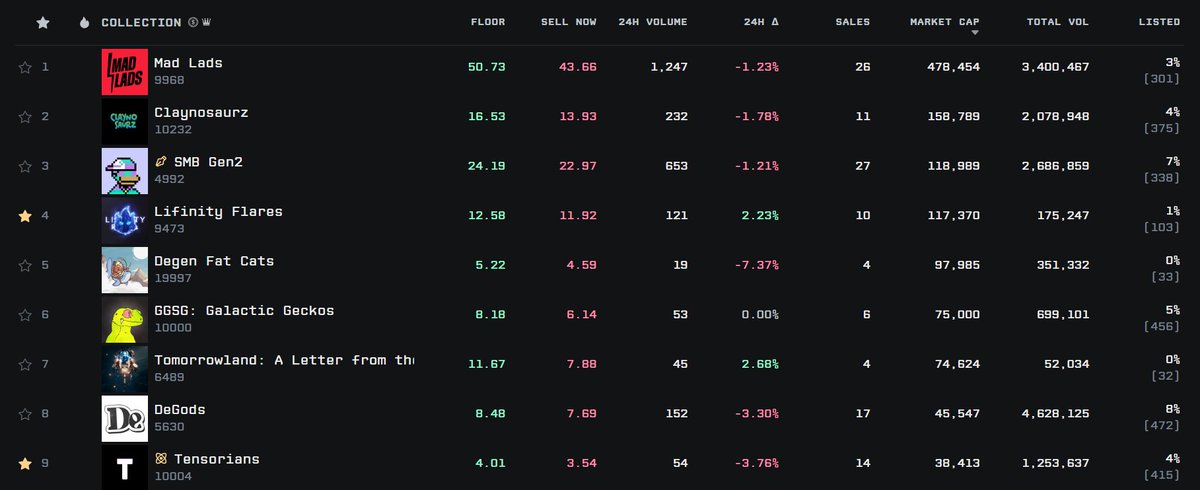Unfavorite Tensorians with its star

pos(25,463)
